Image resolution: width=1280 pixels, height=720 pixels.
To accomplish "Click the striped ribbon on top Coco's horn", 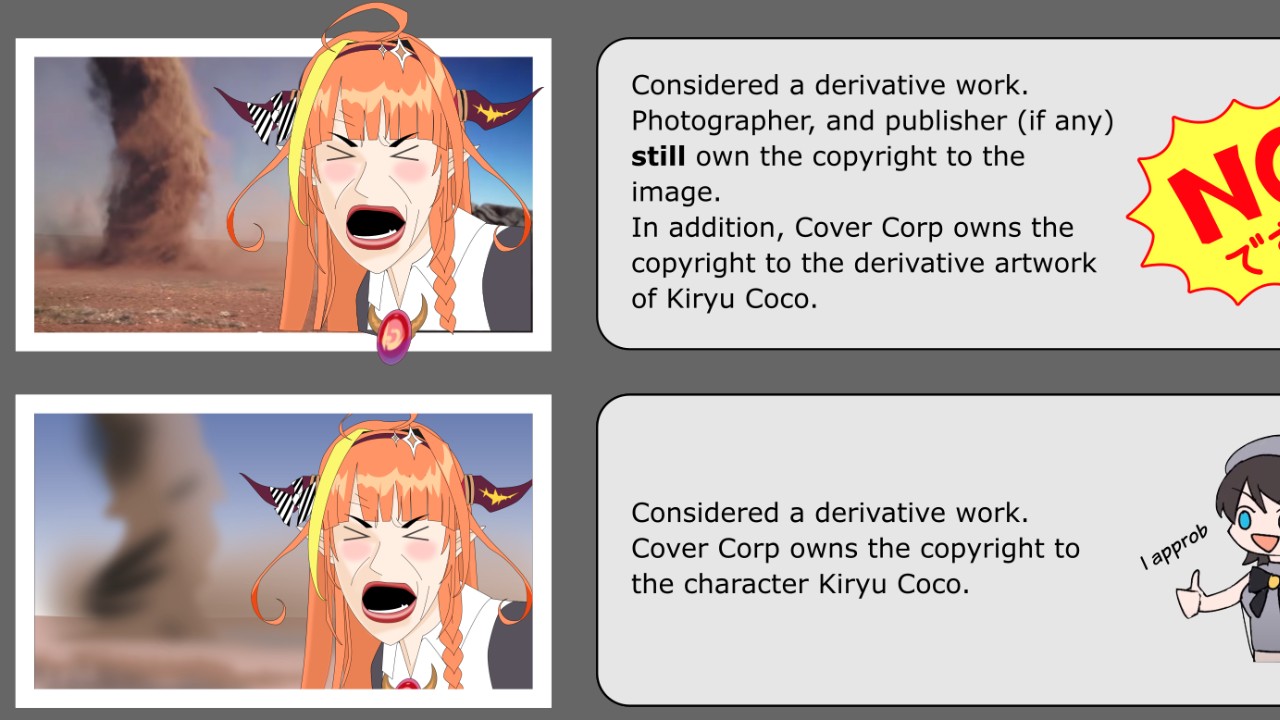I will [272, 116].
